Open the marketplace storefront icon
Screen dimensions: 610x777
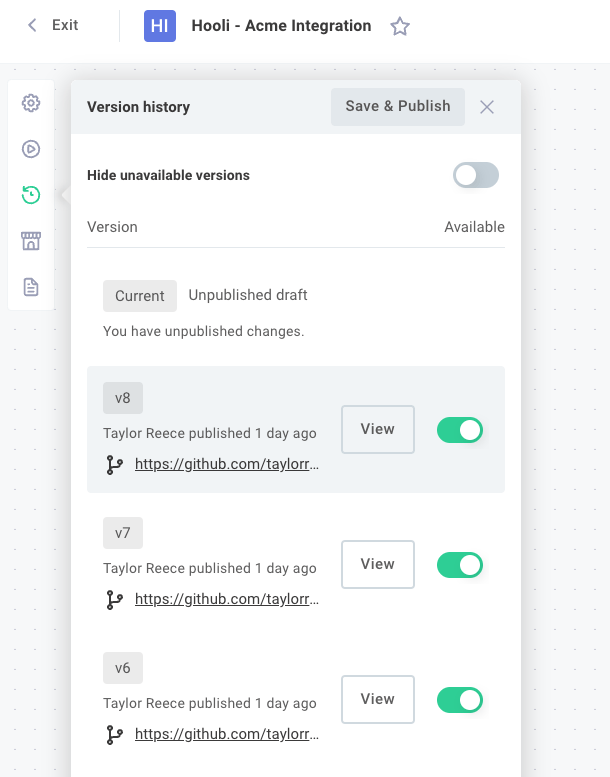[x=31, y=241]
